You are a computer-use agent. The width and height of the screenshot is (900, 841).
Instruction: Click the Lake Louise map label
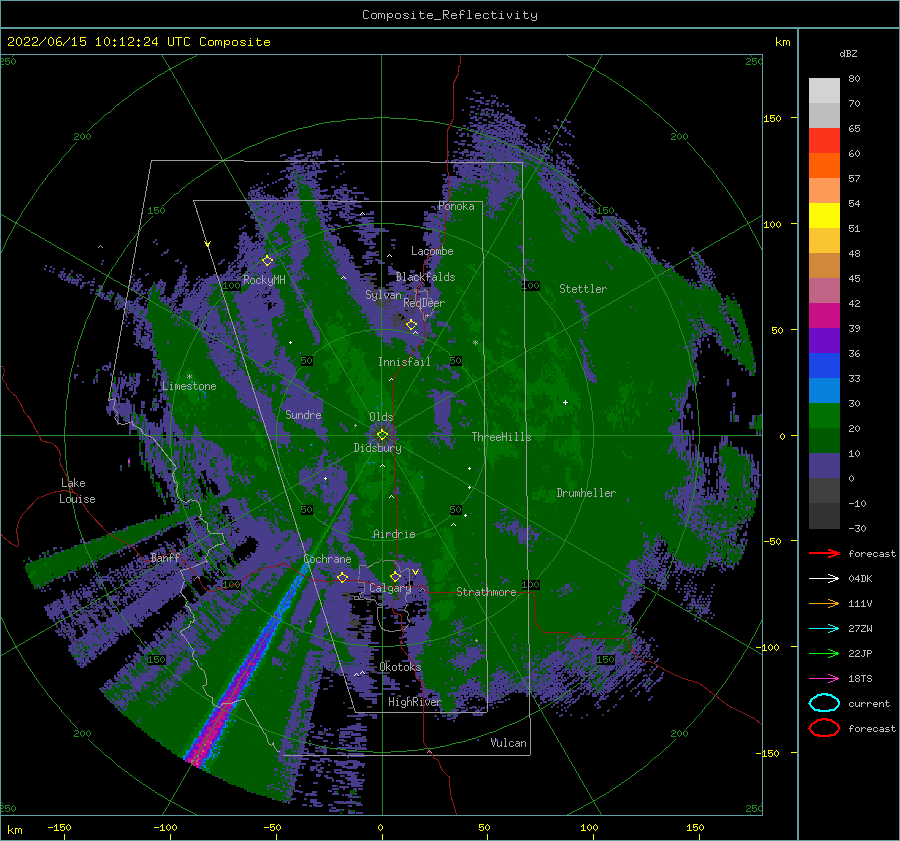[x=77, y=491]
